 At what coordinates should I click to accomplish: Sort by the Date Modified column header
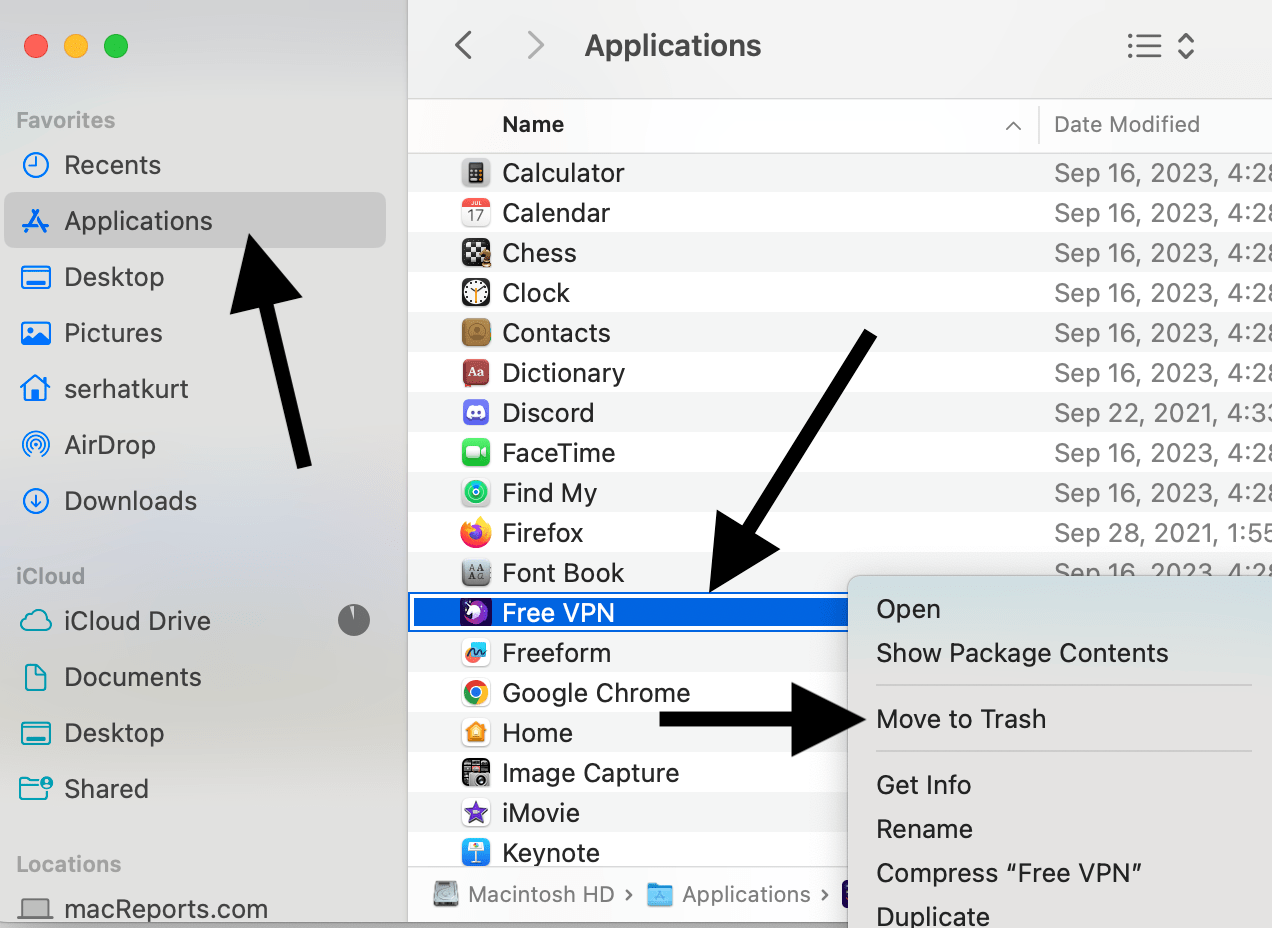coord(1127,125)
